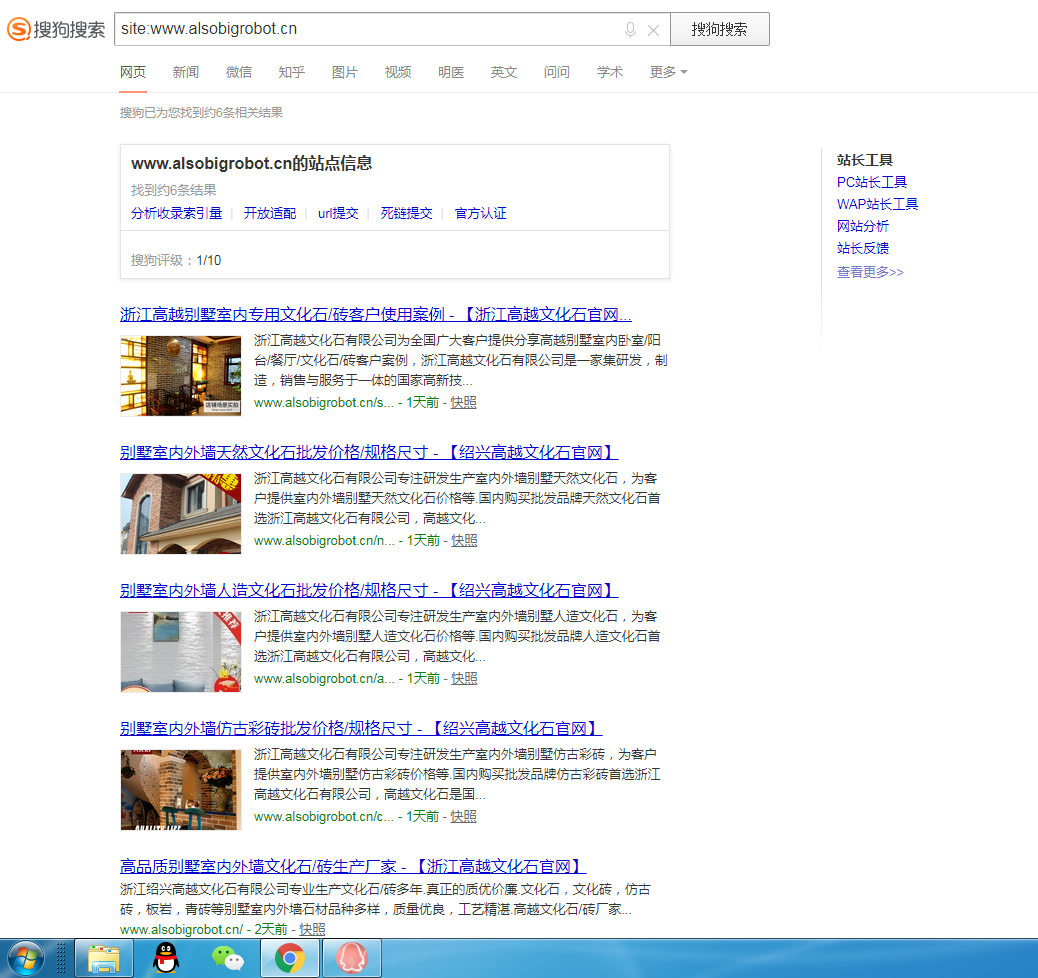This screenshot has height=978, width=1038.
Task: Open WeChat from the taskbar
Action: 228,958
